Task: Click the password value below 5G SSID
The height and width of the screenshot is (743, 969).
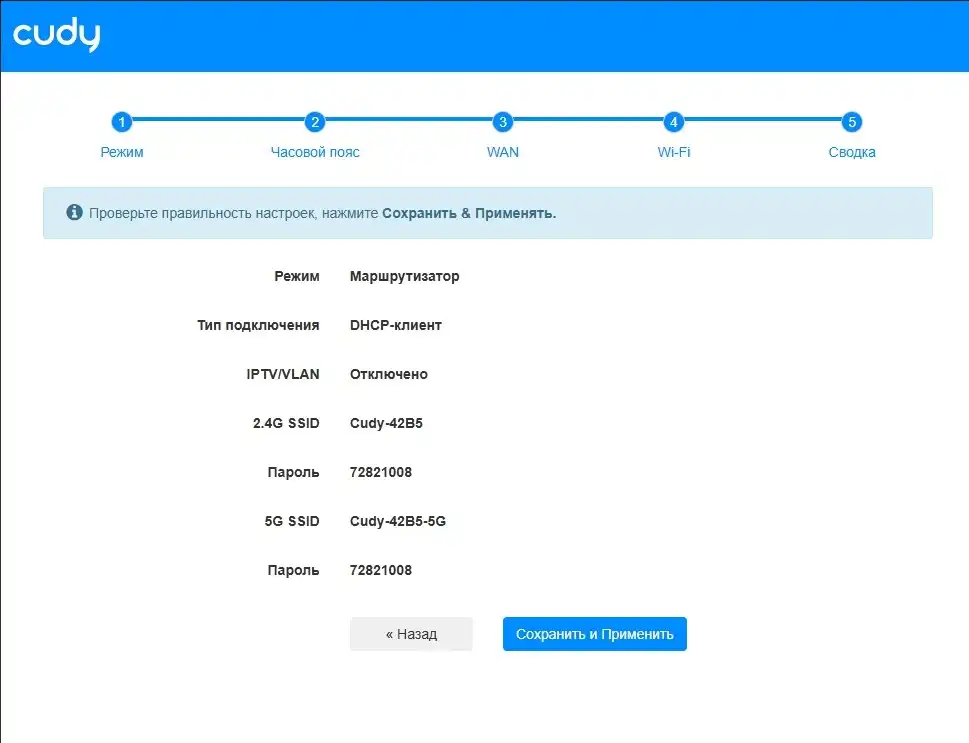Action: point(380,570)
